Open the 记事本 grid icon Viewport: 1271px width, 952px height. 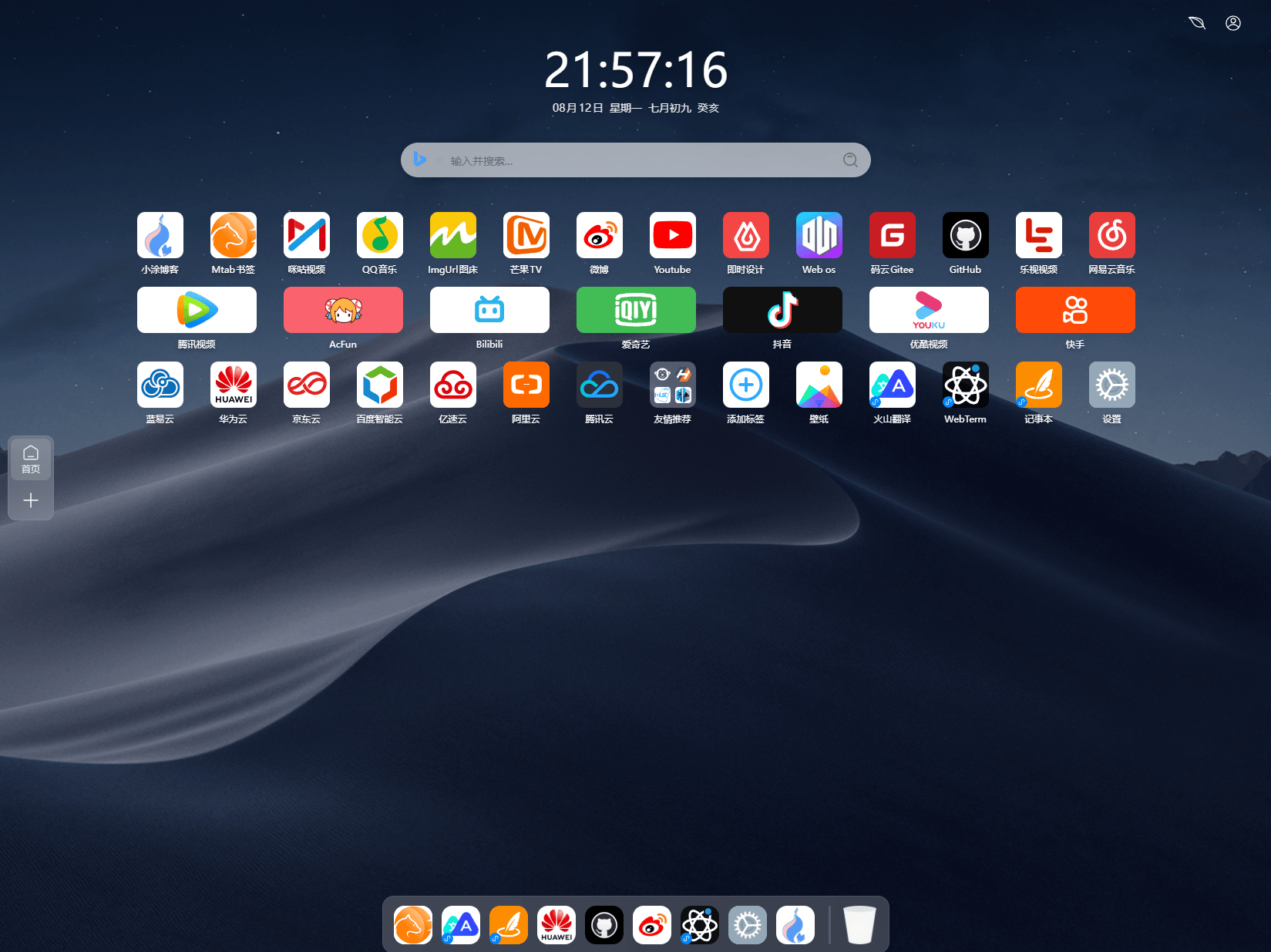coord(1039,385)
